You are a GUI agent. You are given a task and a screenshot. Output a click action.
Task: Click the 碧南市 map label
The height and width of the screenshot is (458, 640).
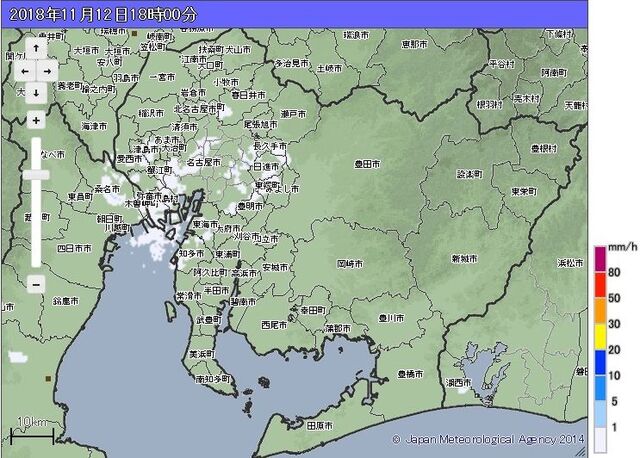pyautogui.click(x=243, y=302)
